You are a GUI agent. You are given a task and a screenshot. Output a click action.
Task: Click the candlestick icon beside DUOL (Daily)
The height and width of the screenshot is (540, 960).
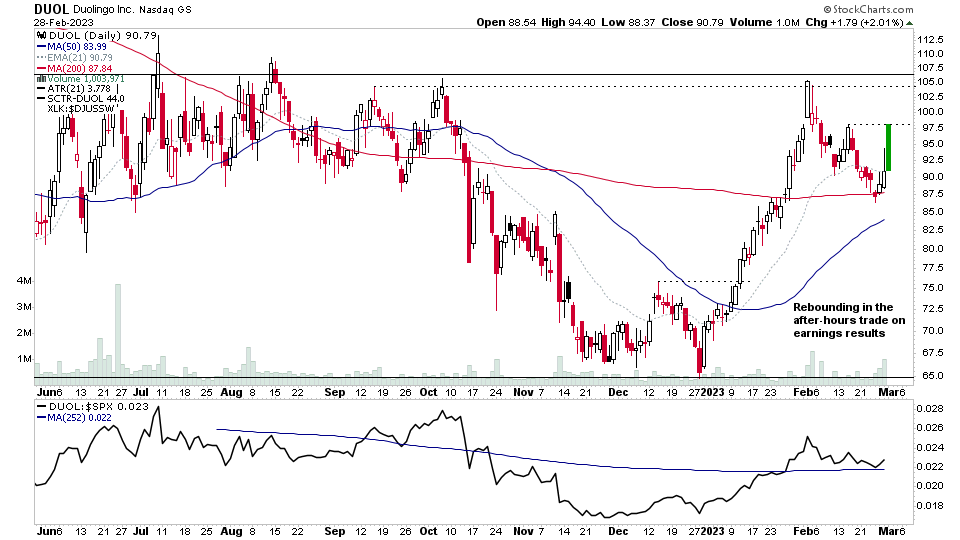point(42,36)
